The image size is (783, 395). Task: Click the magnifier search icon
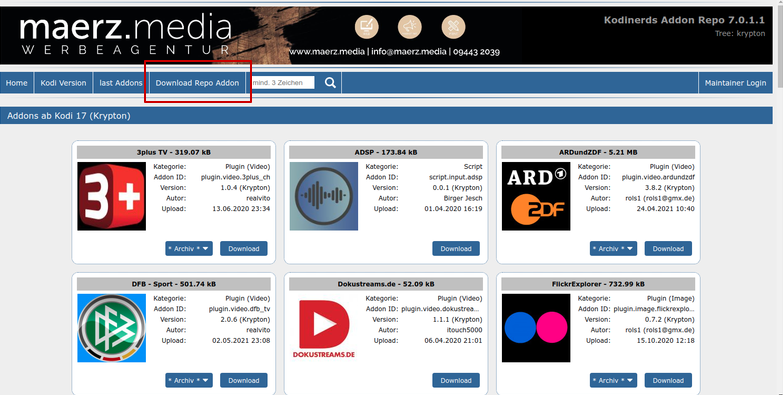tap(330, 83)
